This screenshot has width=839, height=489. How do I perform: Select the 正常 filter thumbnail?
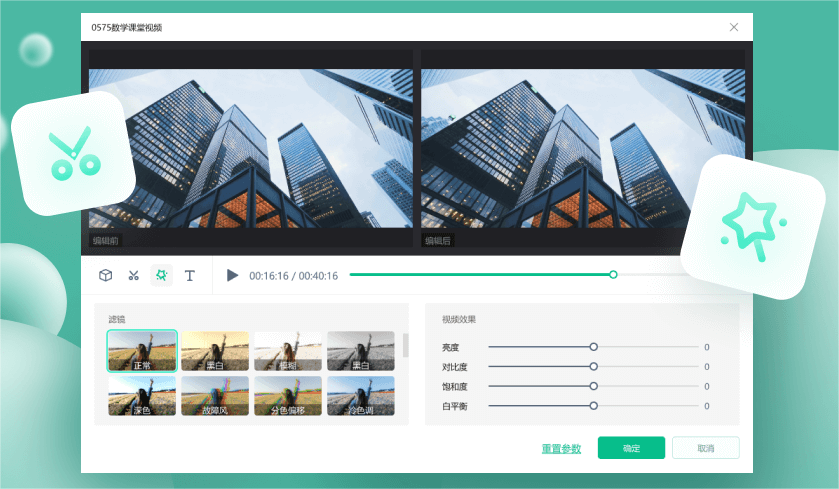tap(142, 351)
